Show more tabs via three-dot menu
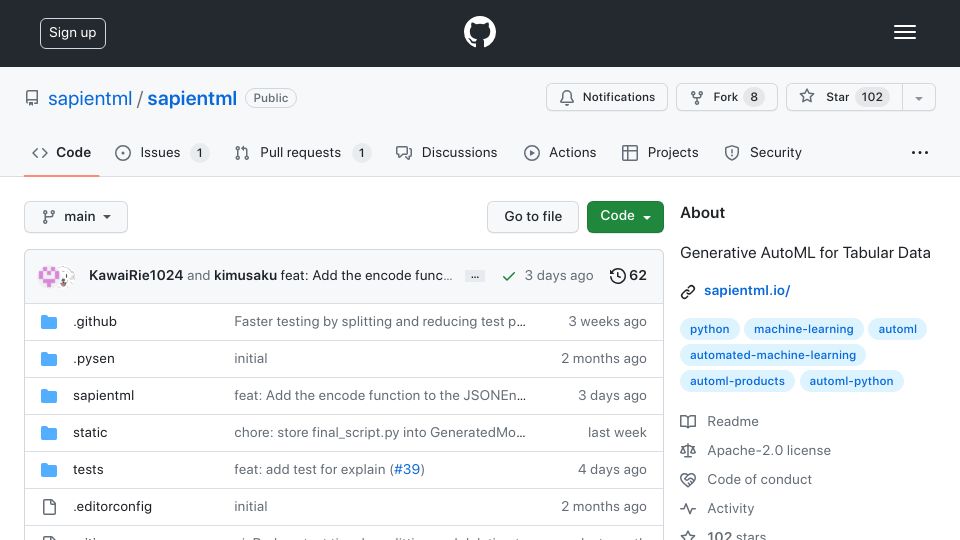The height and width of the screenshot is (540, 960). point(920,152)
